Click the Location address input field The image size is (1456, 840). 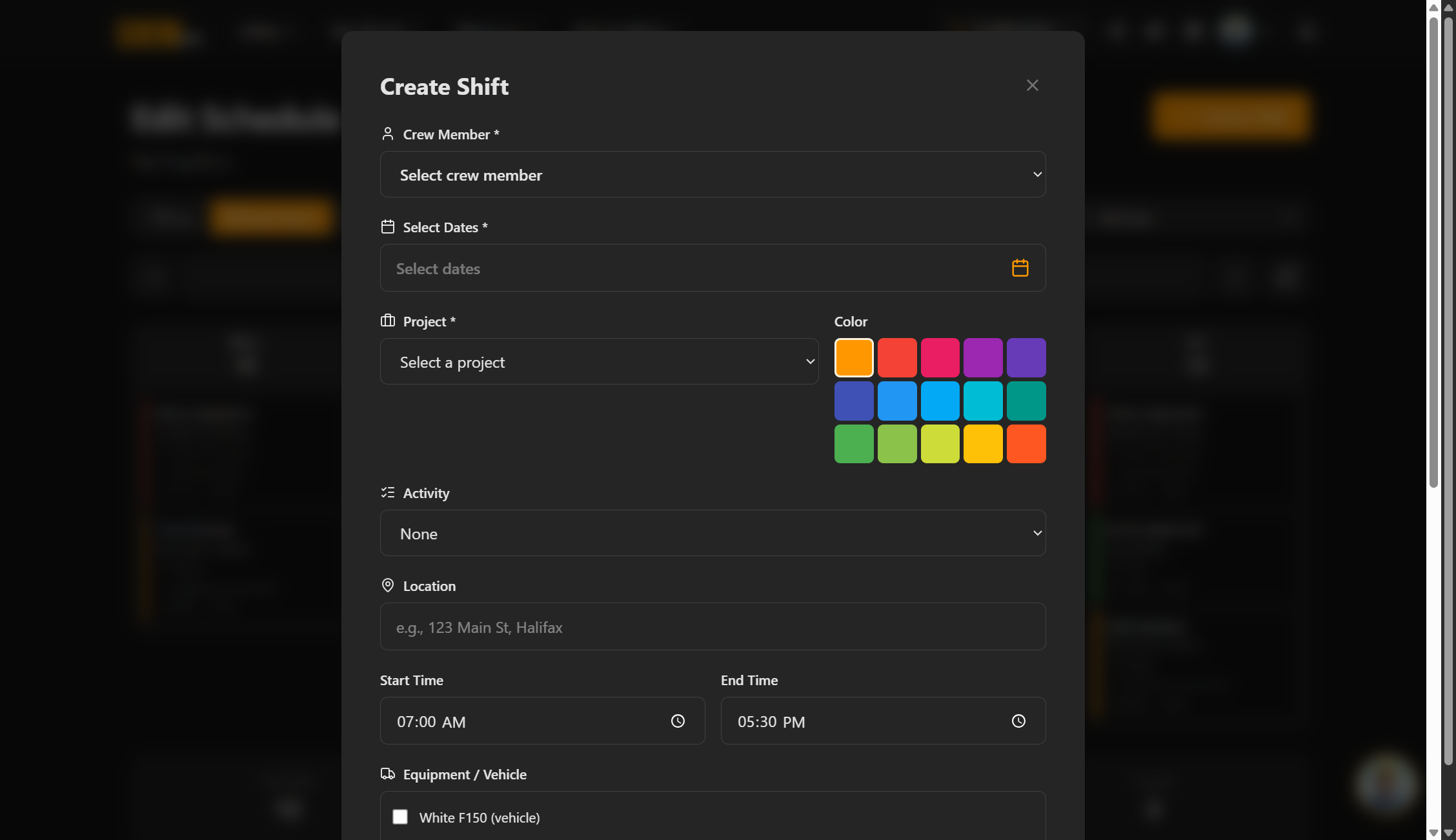tap(713, 626)
